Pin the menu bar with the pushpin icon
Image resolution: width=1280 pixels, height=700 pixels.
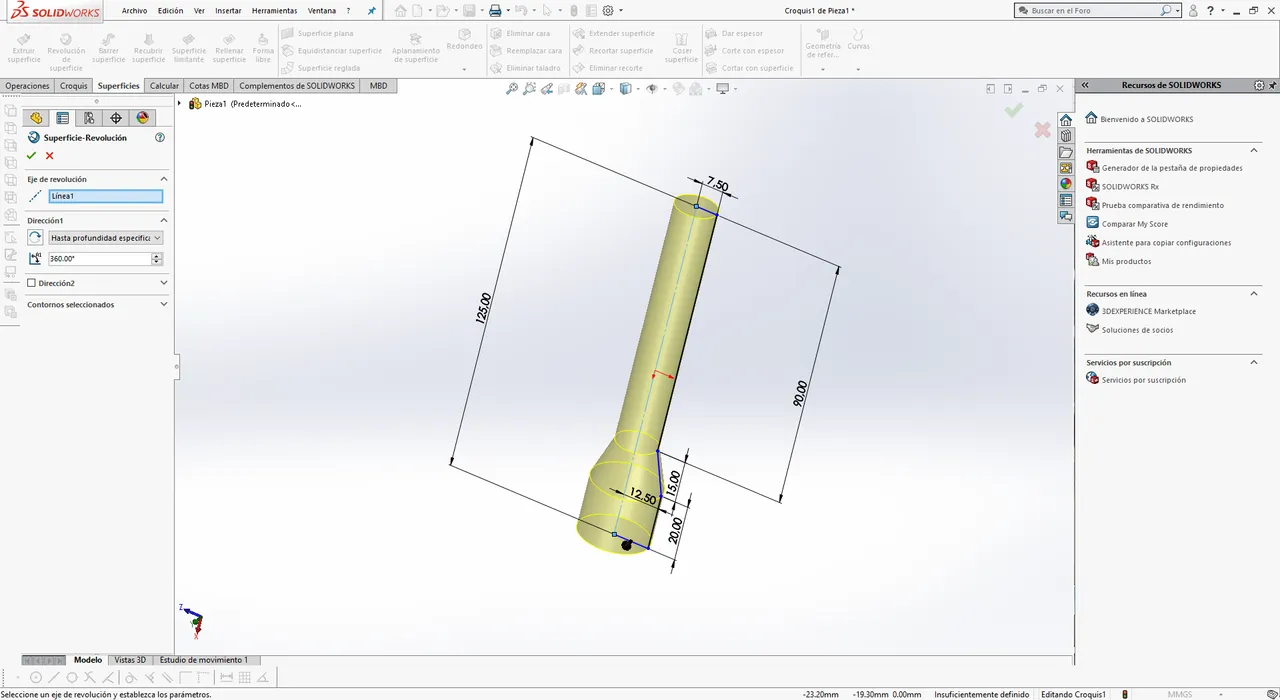coord(372,11)
